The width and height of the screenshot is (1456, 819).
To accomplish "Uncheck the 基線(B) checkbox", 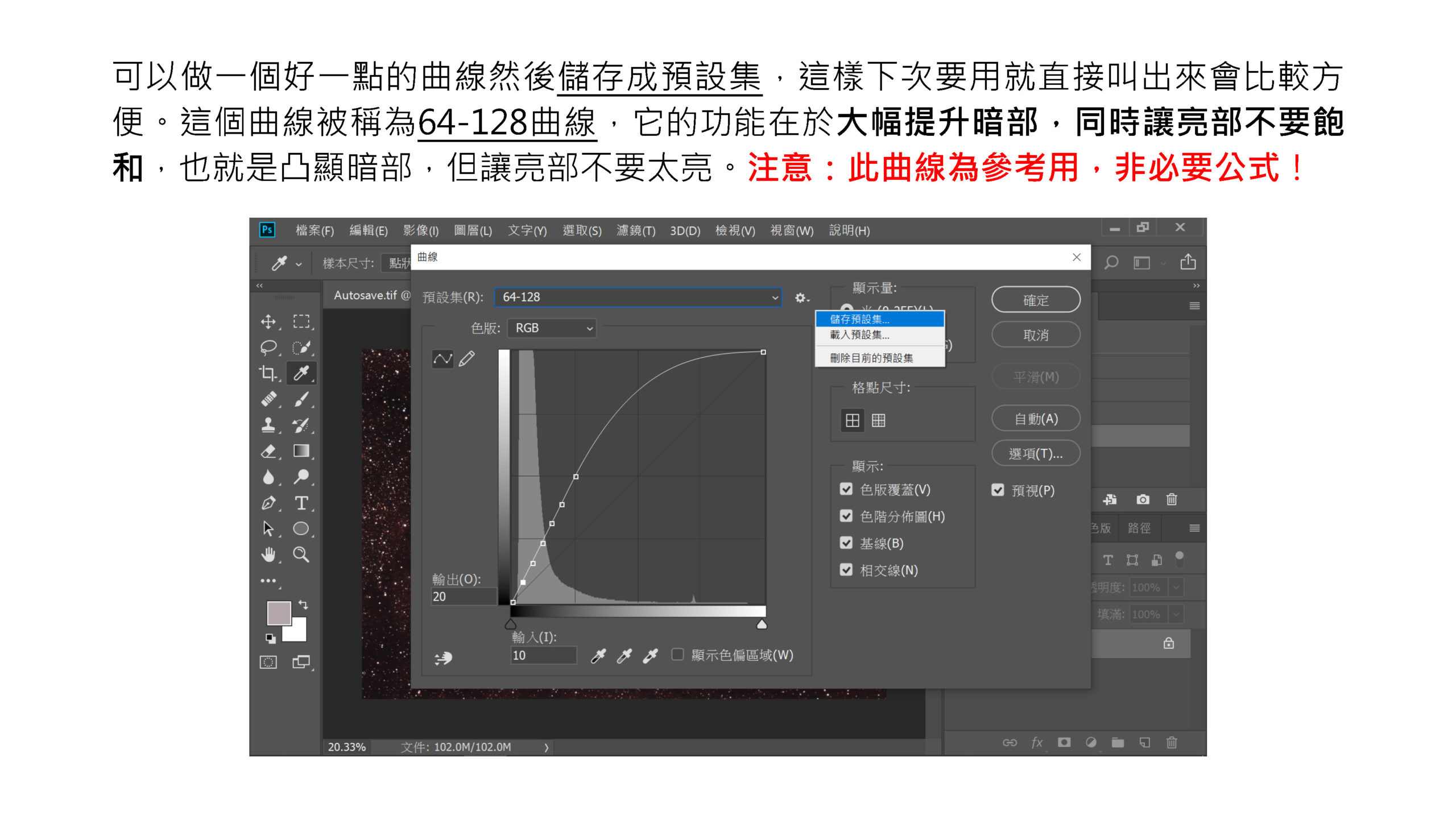I will pos(846,543).
